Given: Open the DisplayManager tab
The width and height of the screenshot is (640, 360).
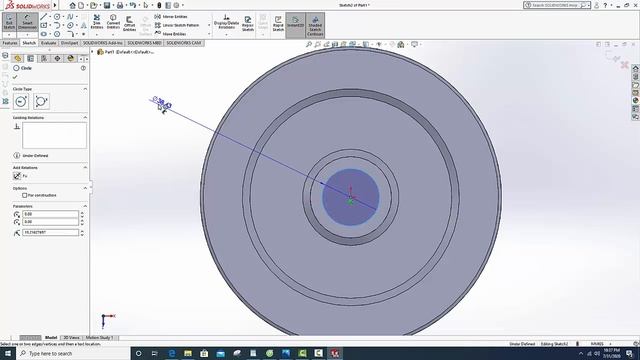Looking at the screenshot, I should point(71,59).
